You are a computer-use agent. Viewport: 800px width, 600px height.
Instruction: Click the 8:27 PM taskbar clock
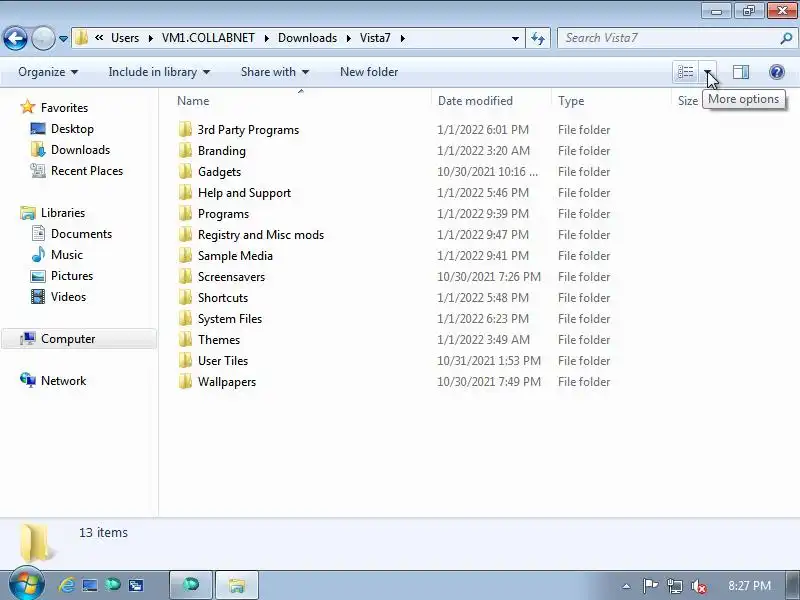click(x=749, y=586)
